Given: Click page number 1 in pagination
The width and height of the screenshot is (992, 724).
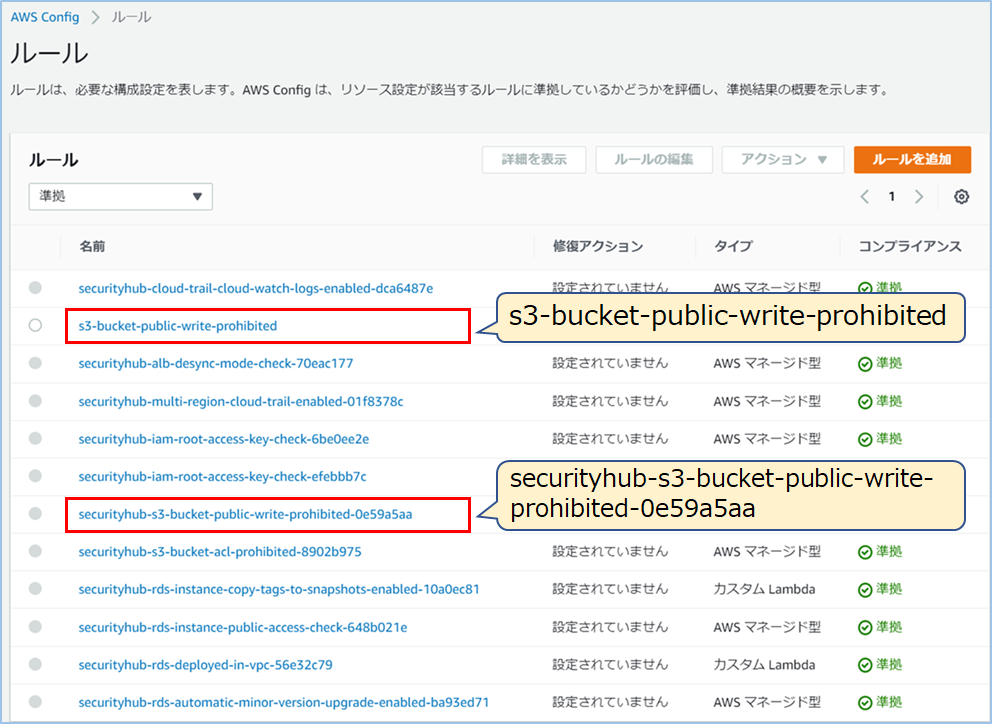Looking at the screenshot, I should pyautogui.click(x=891, y=196).
